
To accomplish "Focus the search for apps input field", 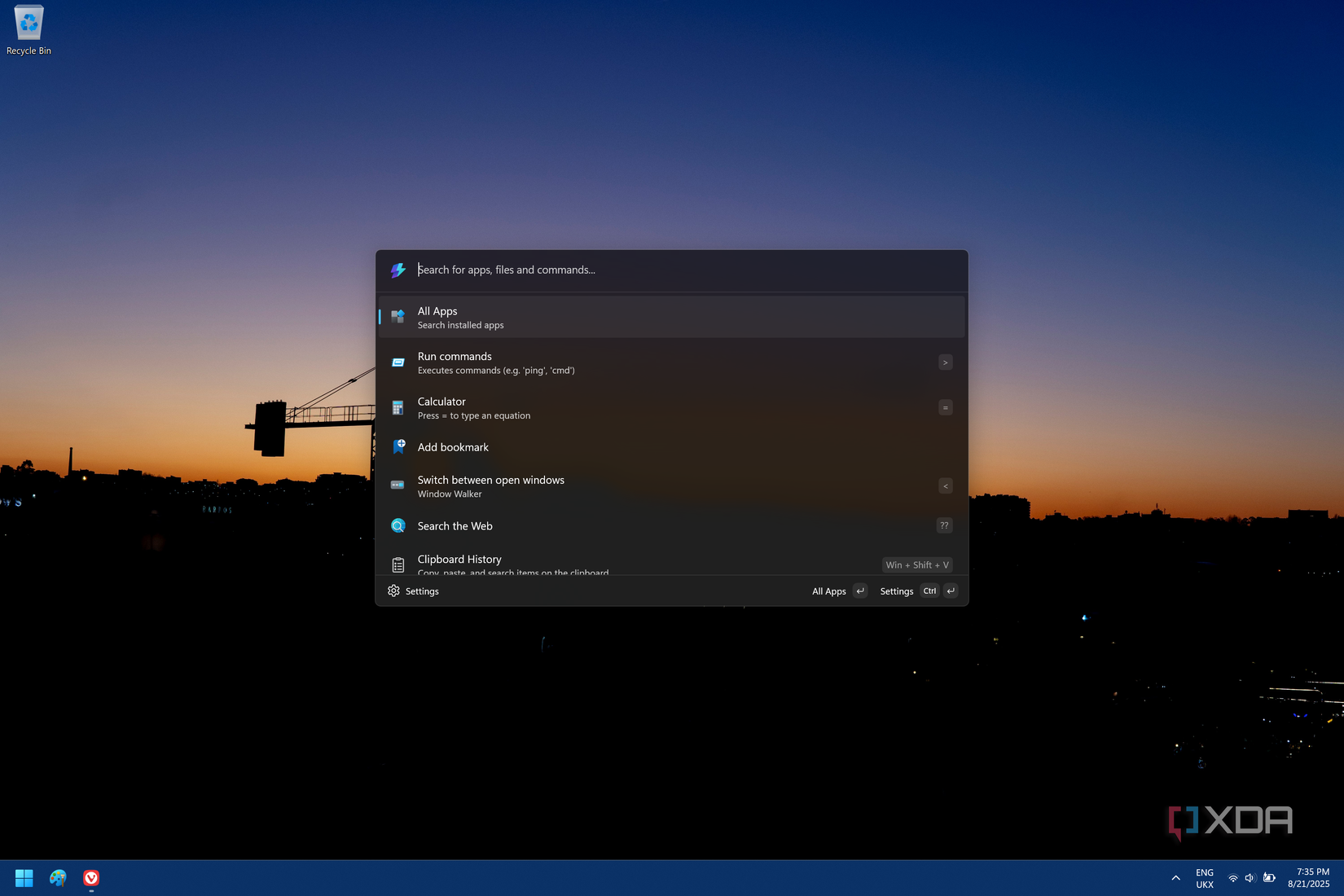I will click(x=684, y=270).
